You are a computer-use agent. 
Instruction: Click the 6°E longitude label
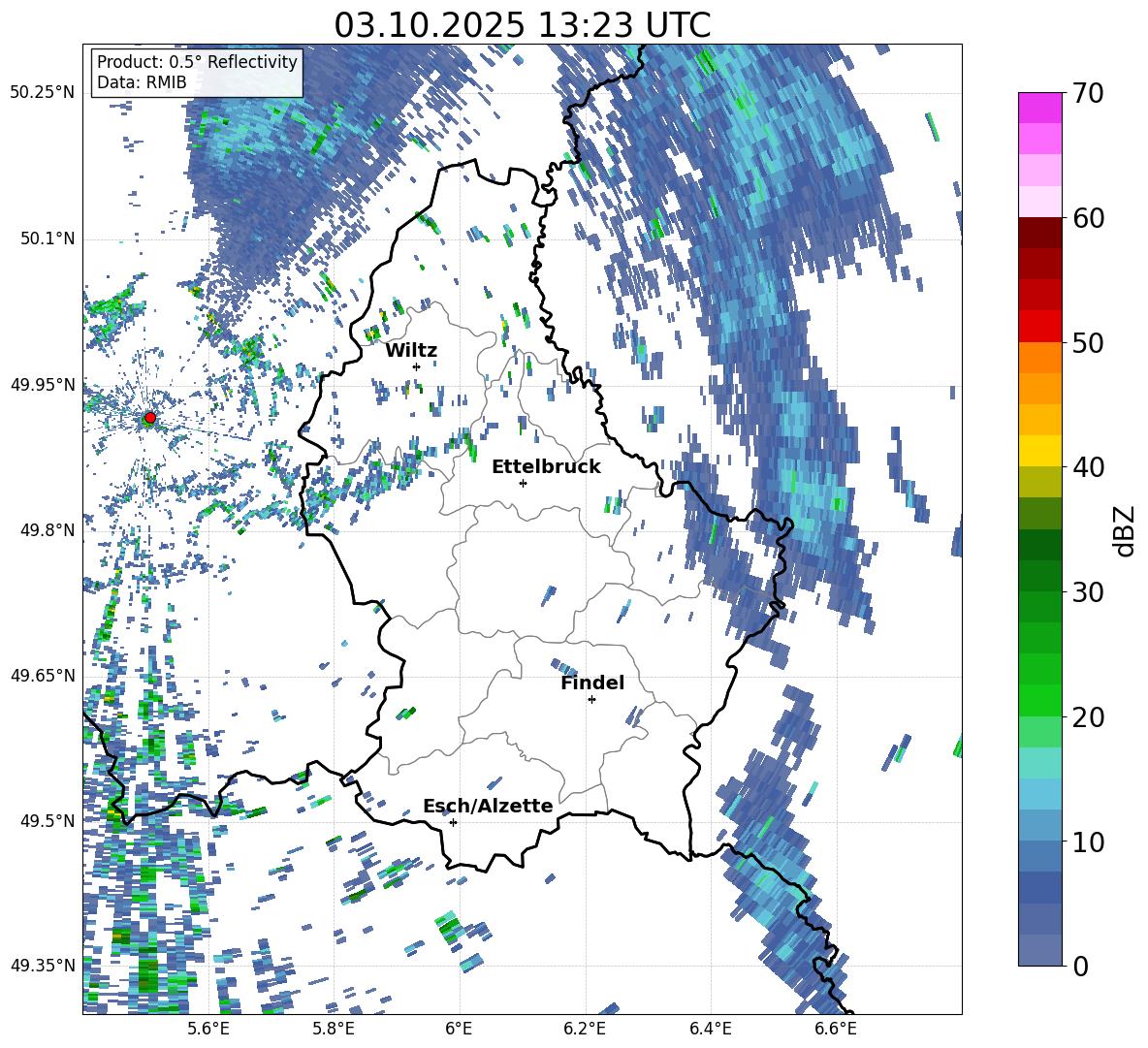(459, 1029)
